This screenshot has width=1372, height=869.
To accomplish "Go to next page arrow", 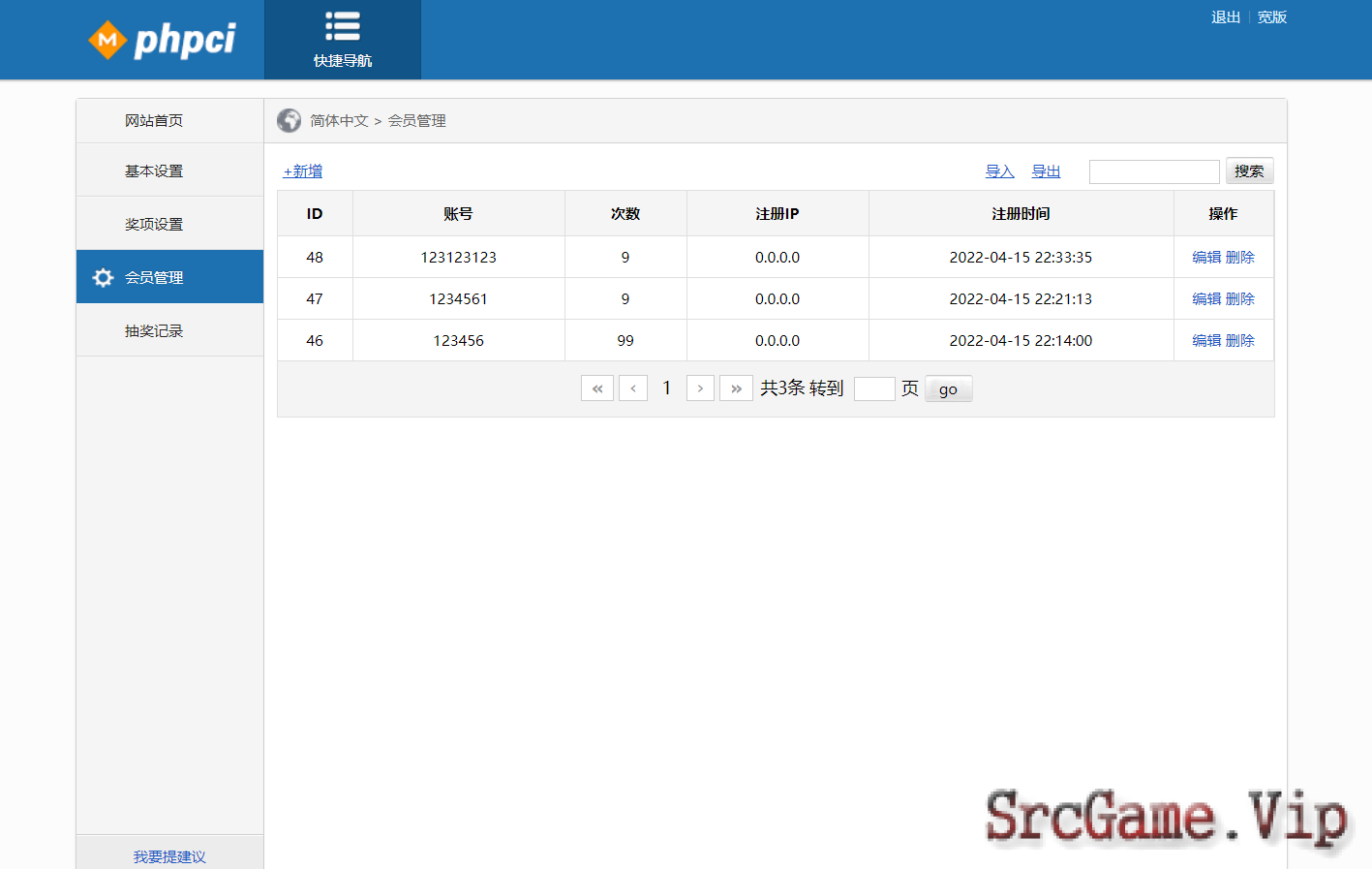I will pyautogui.click(x=700, y=388).
